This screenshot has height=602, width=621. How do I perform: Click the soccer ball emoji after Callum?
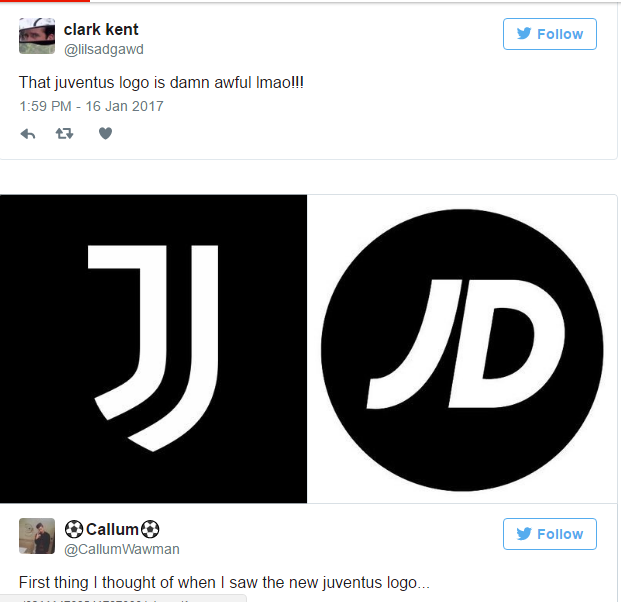click(150, 530)
